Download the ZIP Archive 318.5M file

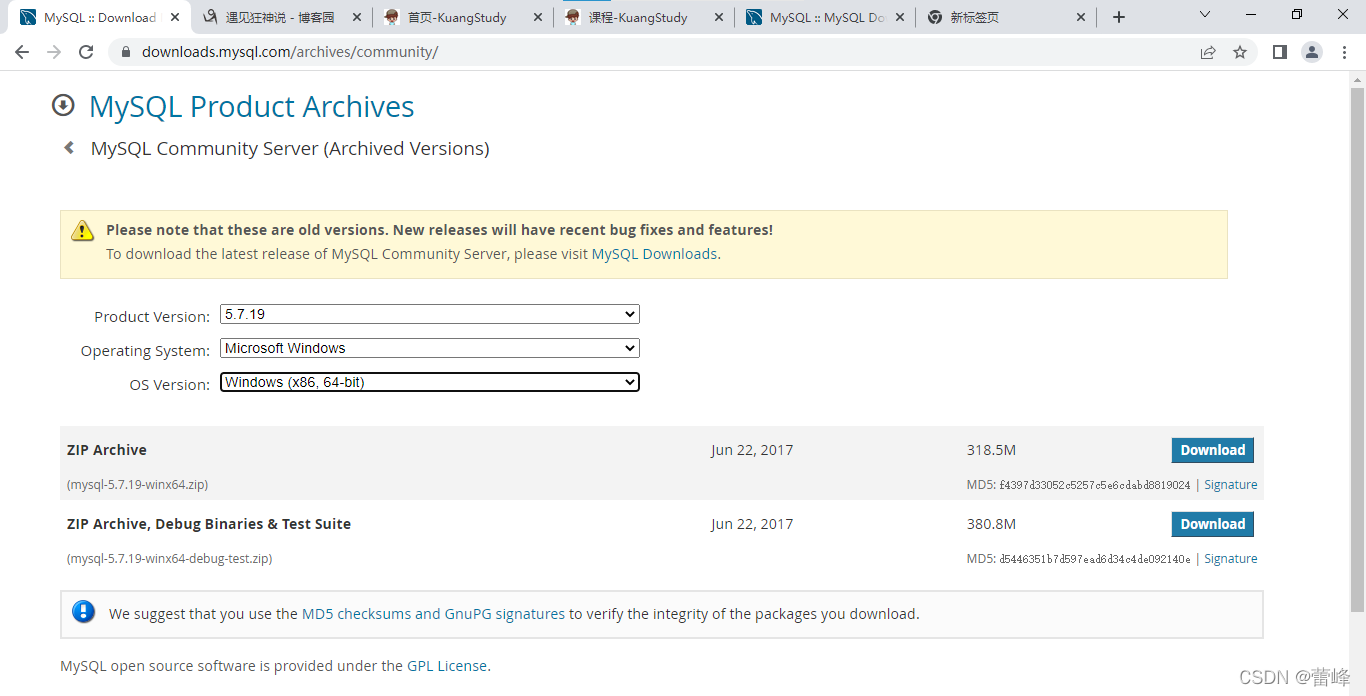coord(1212,450)
